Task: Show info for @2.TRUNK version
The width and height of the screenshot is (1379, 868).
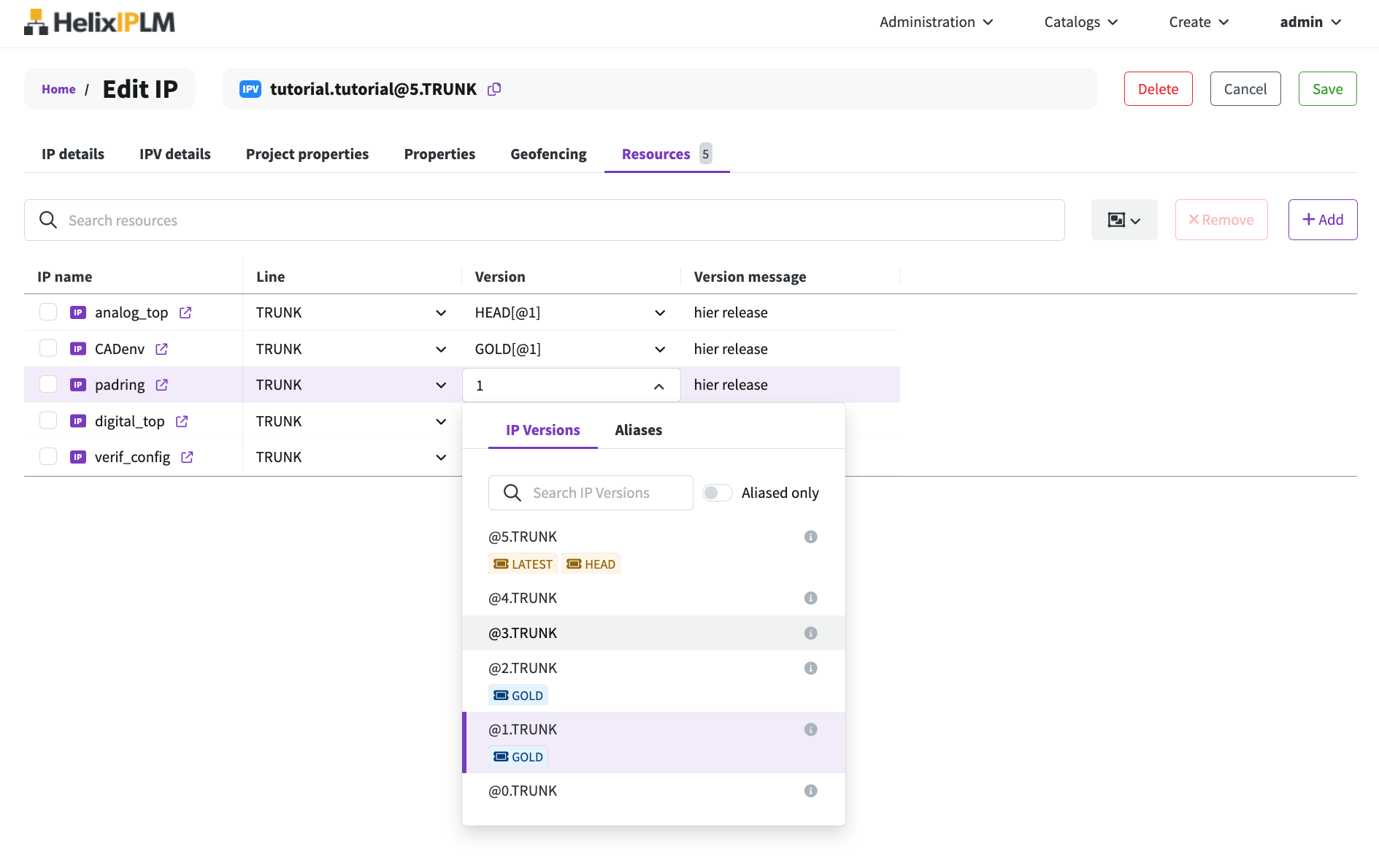Action: (810, 668)
